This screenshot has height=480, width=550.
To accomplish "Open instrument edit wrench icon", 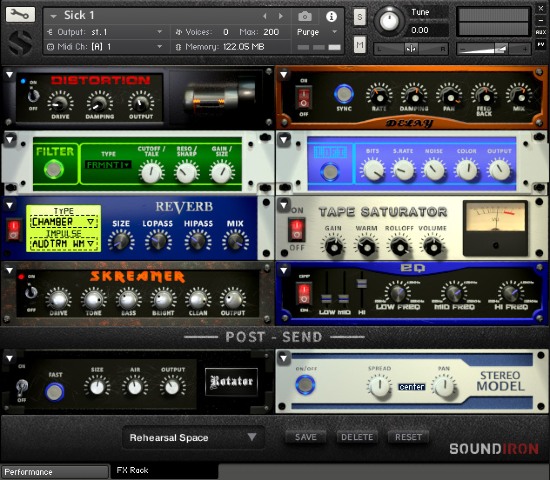I will (x=20, y=14).
